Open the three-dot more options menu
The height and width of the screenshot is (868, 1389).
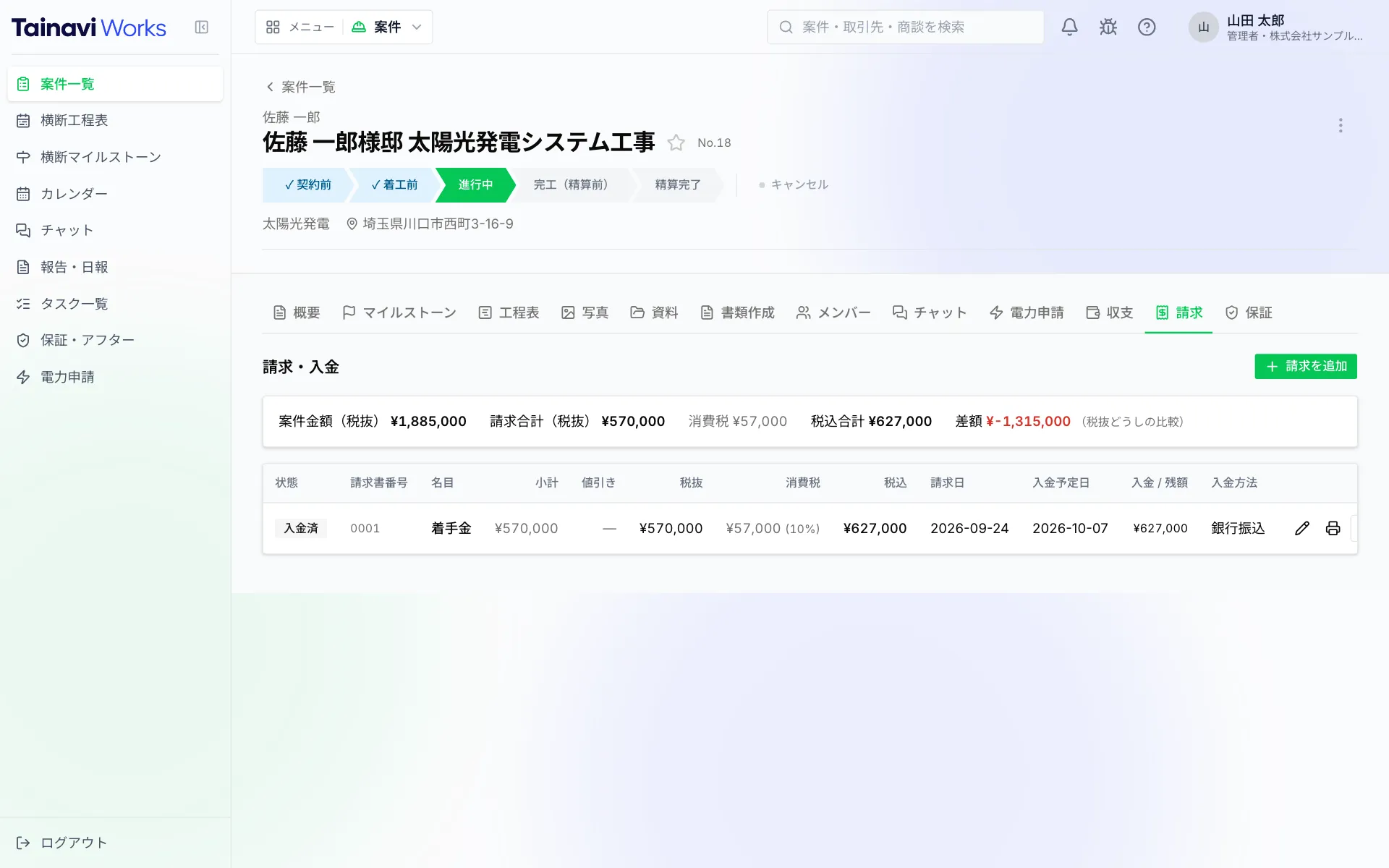tap(1341, 125)
